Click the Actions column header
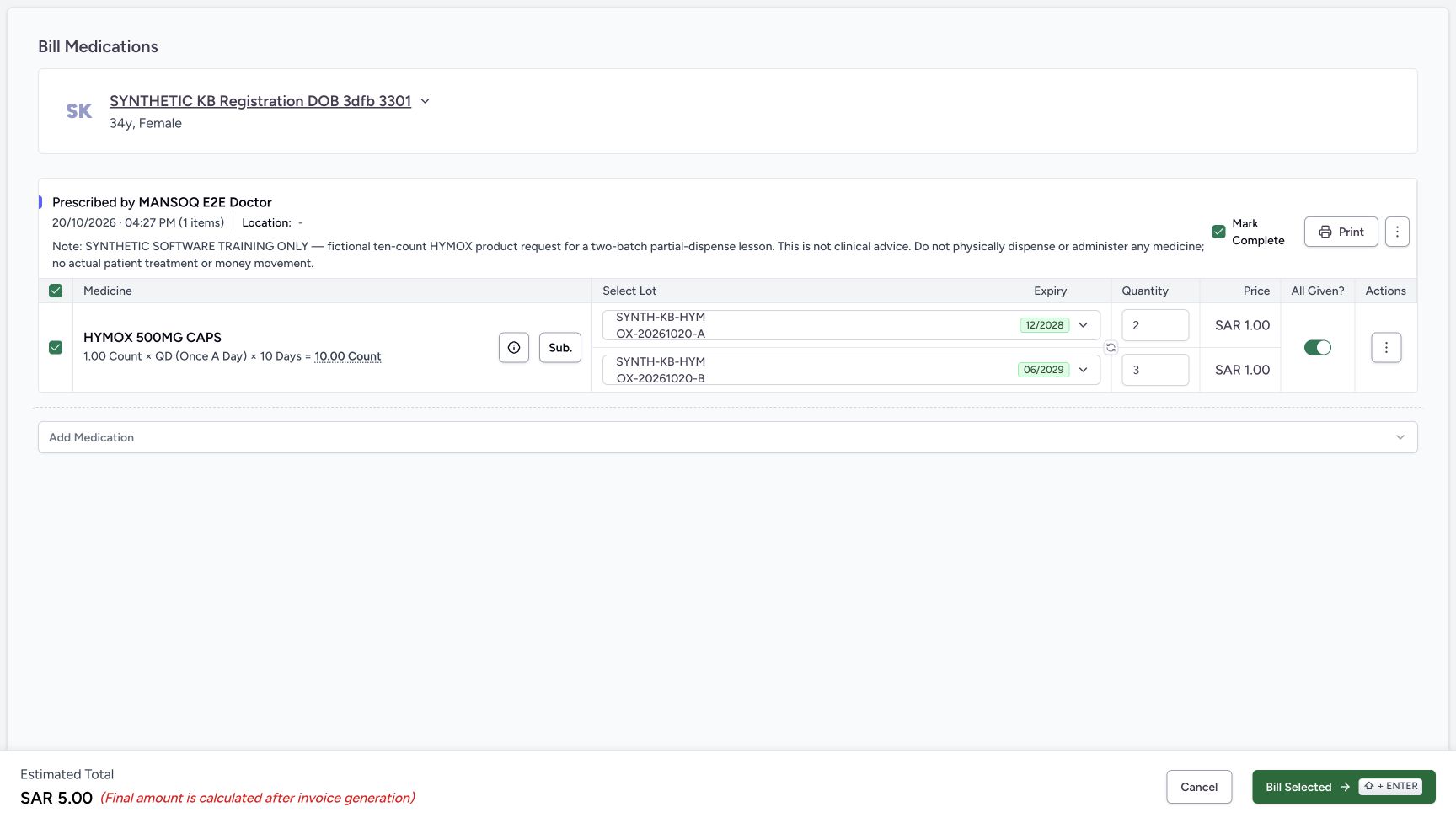The width and height of the screenshot is (1456, 823). (x=1385, y=291)
